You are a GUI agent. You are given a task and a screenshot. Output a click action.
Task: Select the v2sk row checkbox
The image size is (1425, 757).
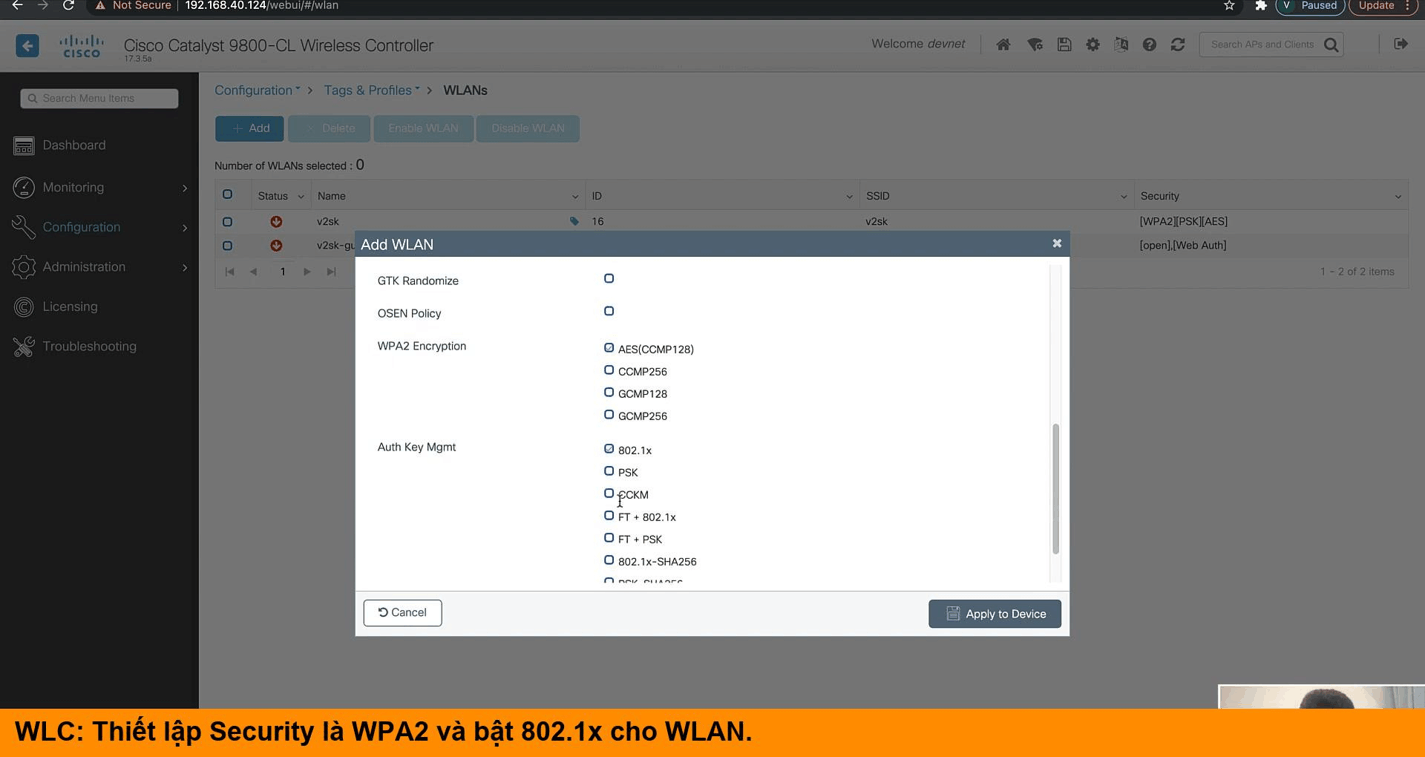point(228,222)
